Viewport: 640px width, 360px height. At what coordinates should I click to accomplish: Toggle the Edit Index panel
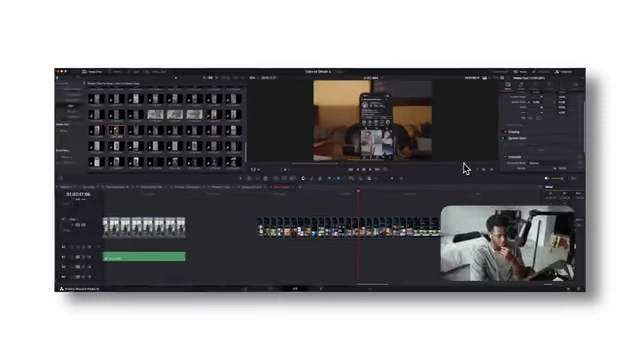coord(133,72)
